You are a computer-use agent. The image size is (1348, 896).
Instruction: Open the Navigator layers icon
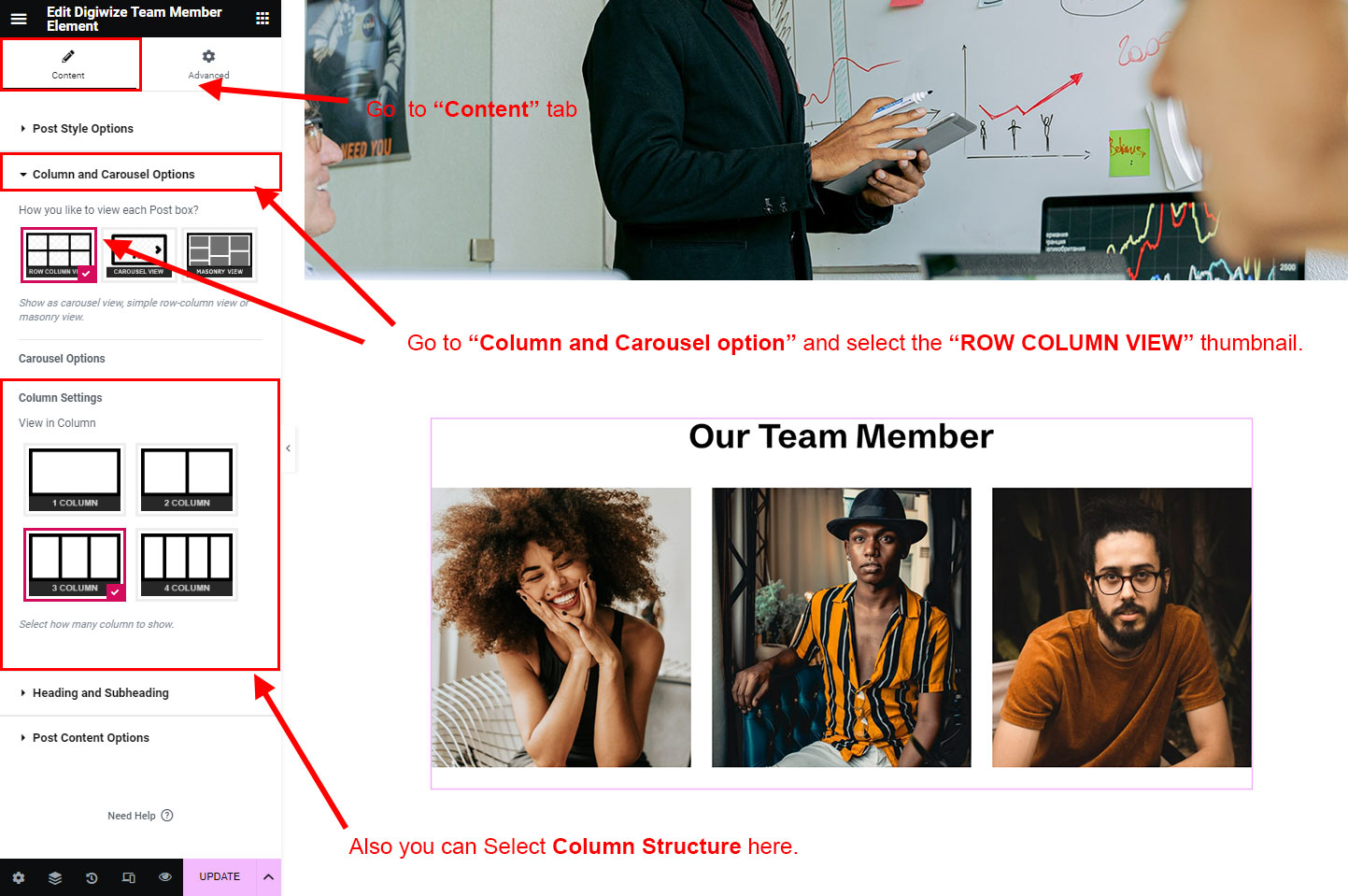(55, 877)
